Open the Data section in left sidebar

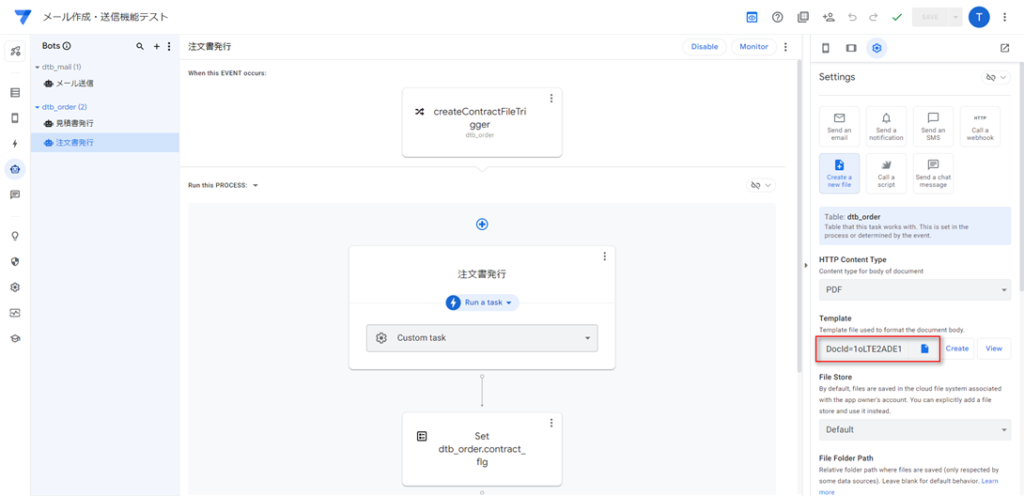[x=15, y=93]
